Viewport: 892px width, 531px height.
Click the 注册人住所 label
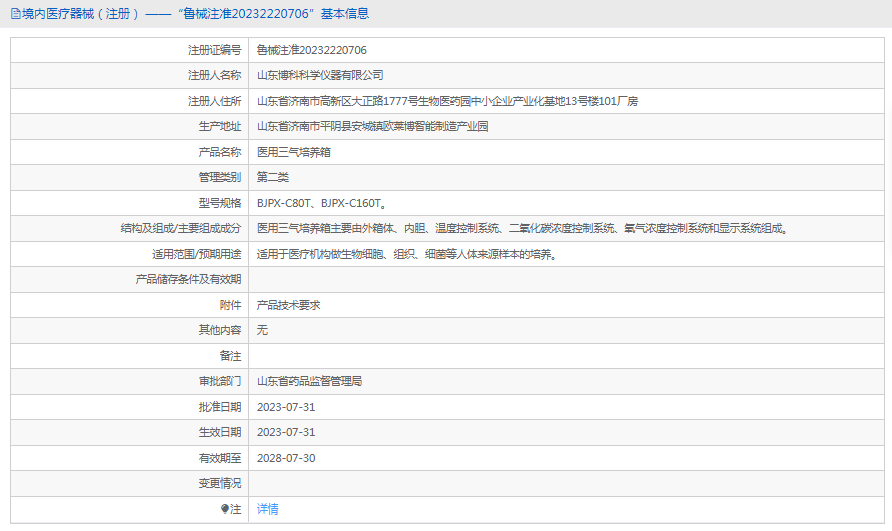pos(214,101)
